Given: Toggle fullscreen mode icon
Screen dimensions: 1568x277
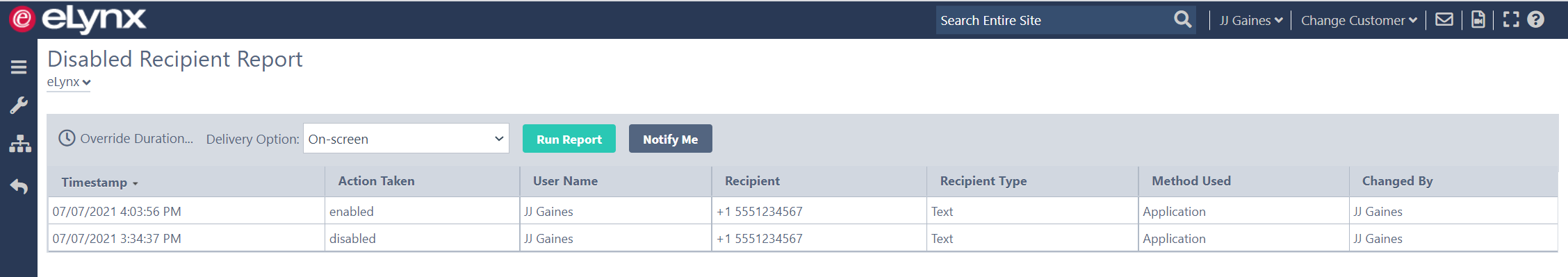Looking at the screenshot, I should tap(1511, 19).
